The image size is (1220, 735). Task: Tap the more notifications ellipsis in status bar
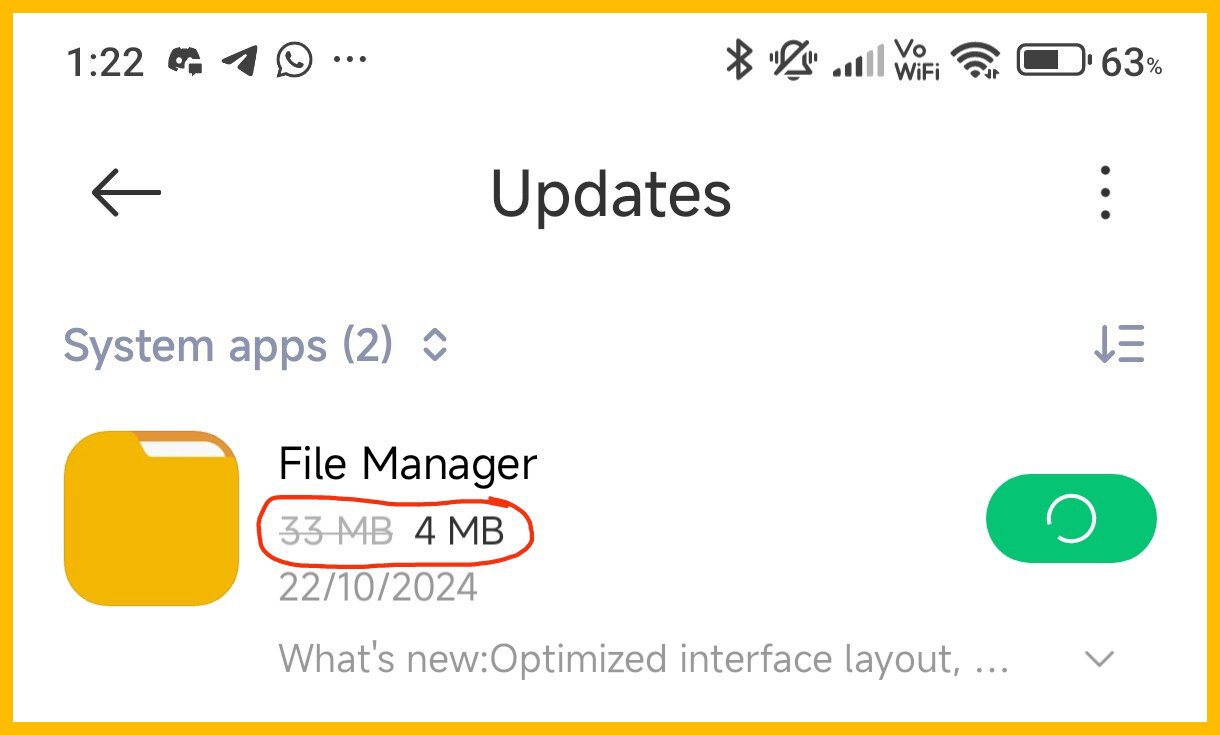pyautogui.click(x=350, y=61)
